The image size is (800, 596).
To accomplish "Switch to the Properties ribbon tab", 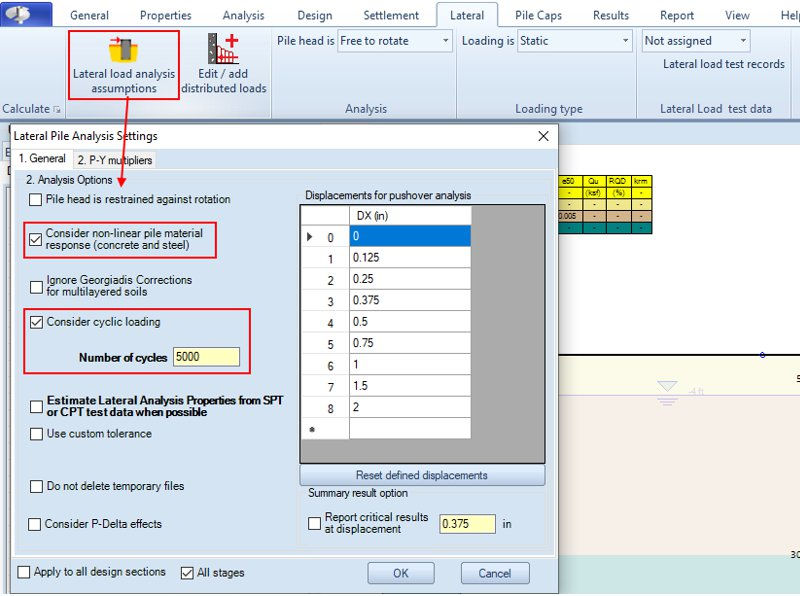I will (165, 15).
